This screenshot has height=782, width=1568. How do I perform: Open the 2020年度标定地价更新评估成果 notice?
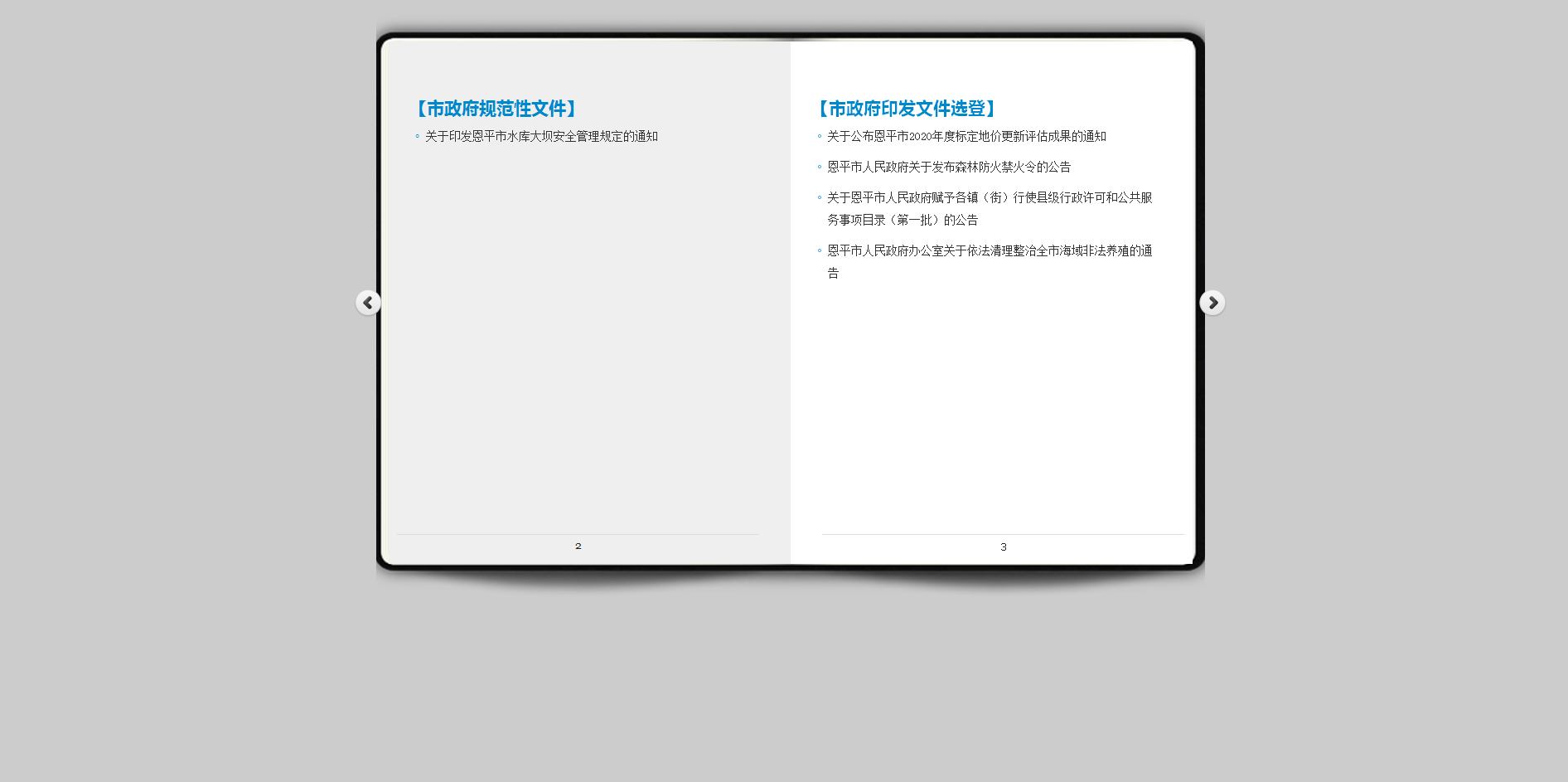tap(966, 137)
